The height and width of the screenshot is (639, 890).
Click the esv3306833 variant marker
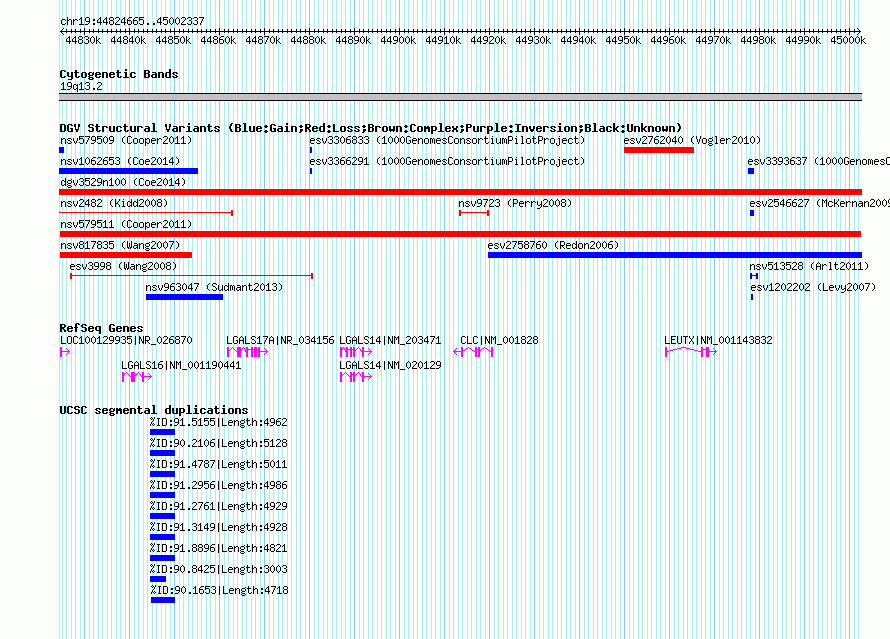coord(311,150)
